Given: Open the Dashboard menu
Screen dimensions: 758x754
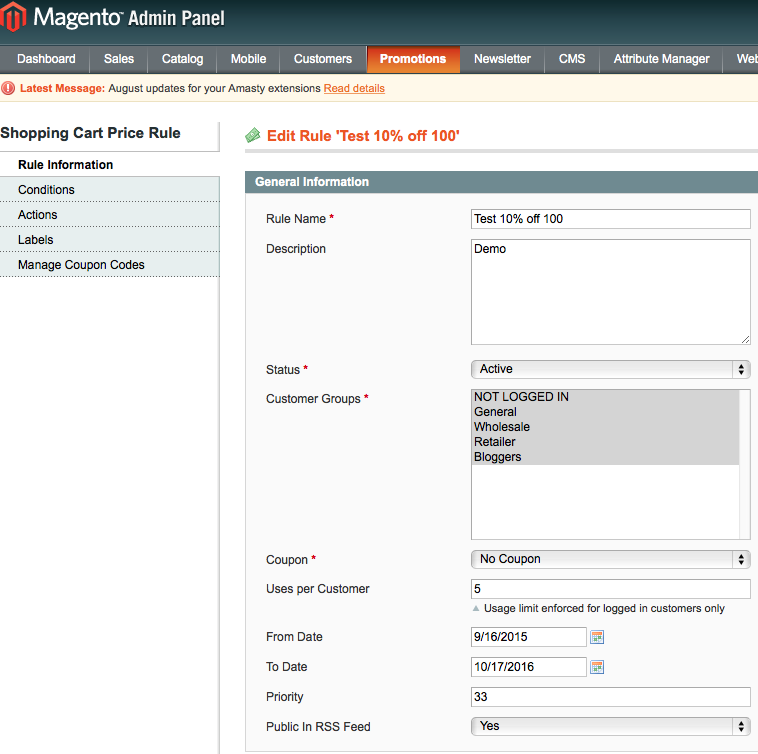Looking at the screenshot, I should [x=46, y=59].
